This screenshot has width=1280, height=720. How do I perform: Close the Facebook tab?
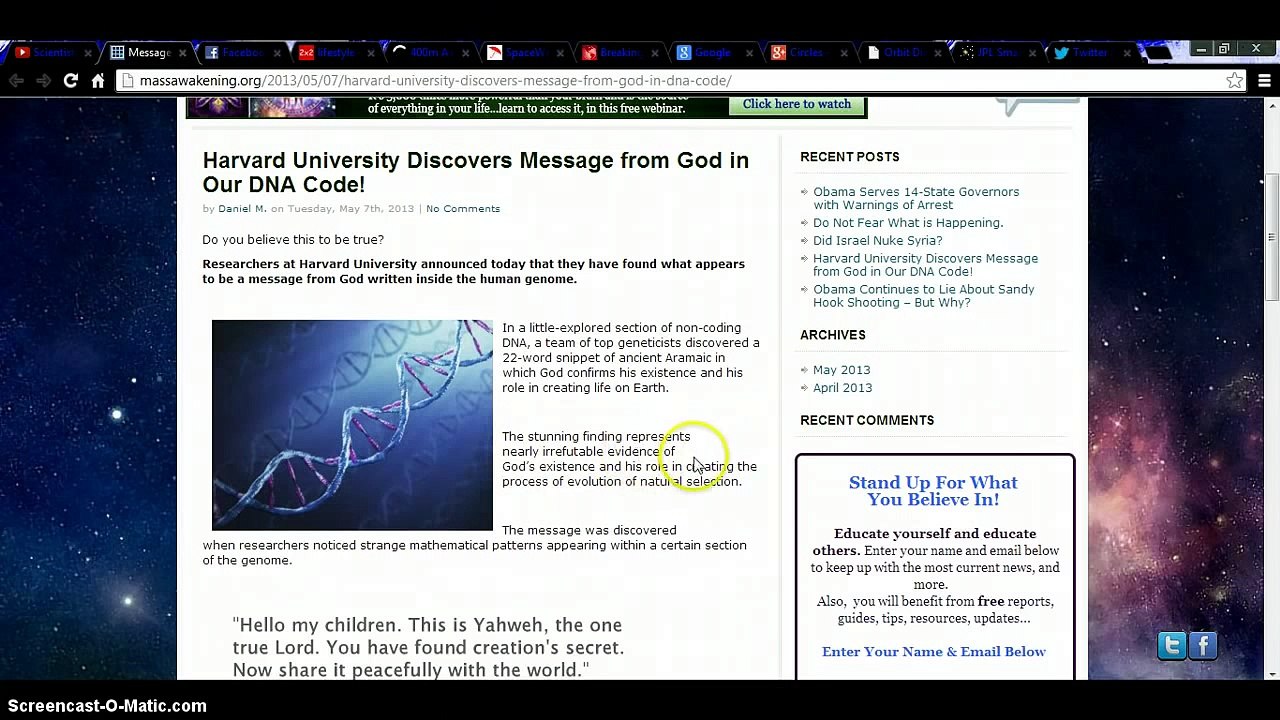click(x=276, y=53)
